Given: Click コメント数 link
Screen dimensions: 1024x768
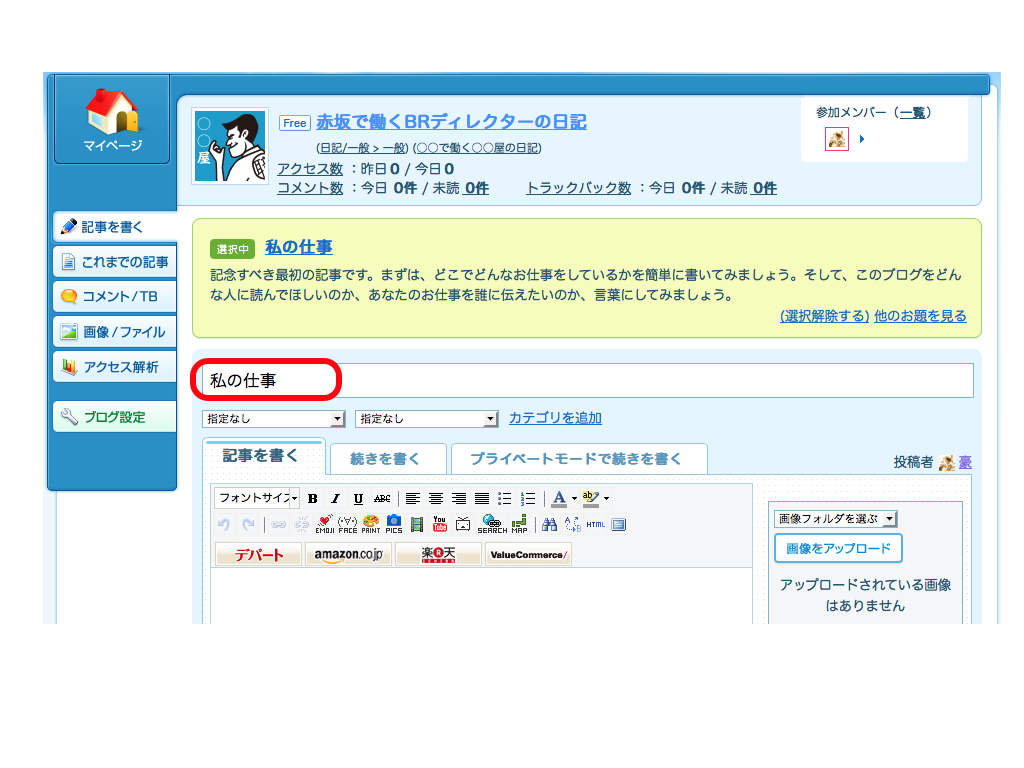Looking at the screenshot, I should coord(310,188).
